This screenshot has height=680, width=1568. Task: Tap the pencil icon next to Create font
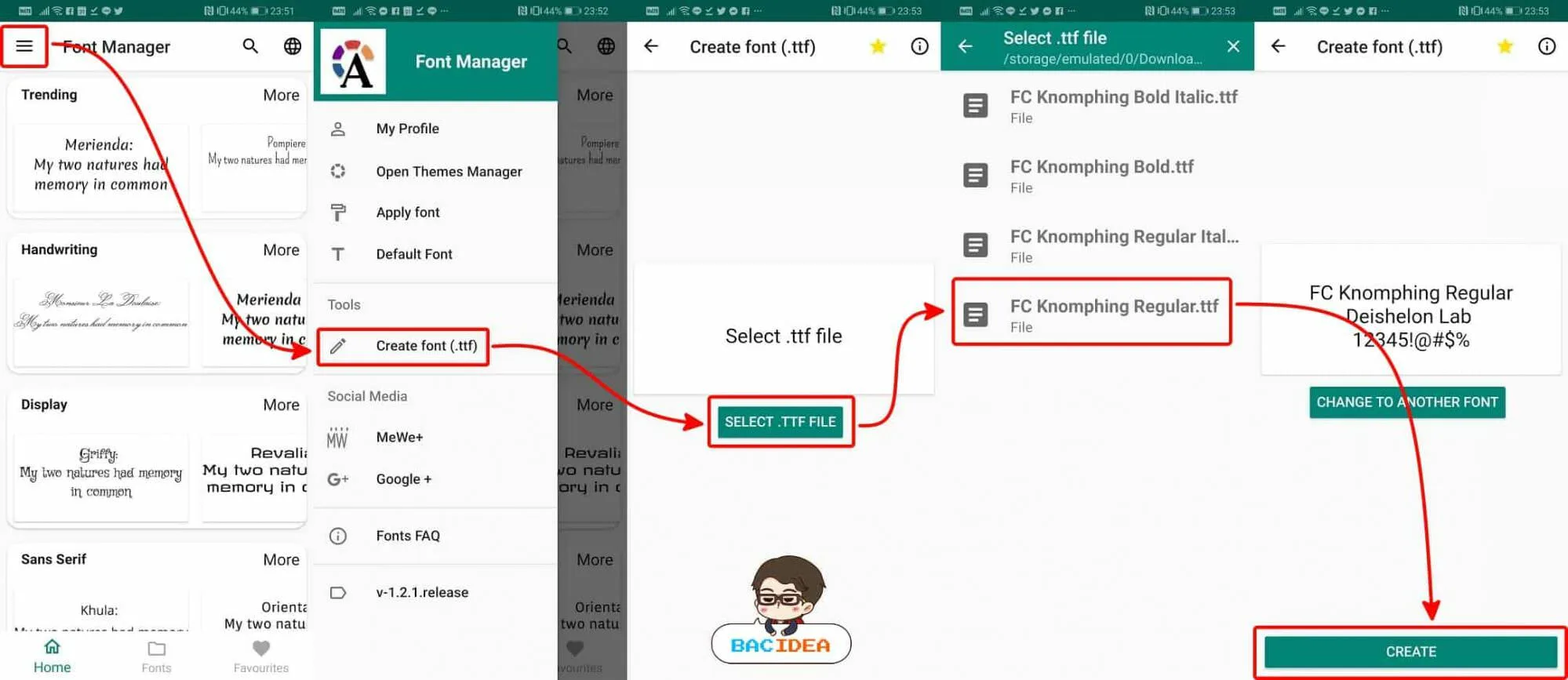tap(338, 346)
